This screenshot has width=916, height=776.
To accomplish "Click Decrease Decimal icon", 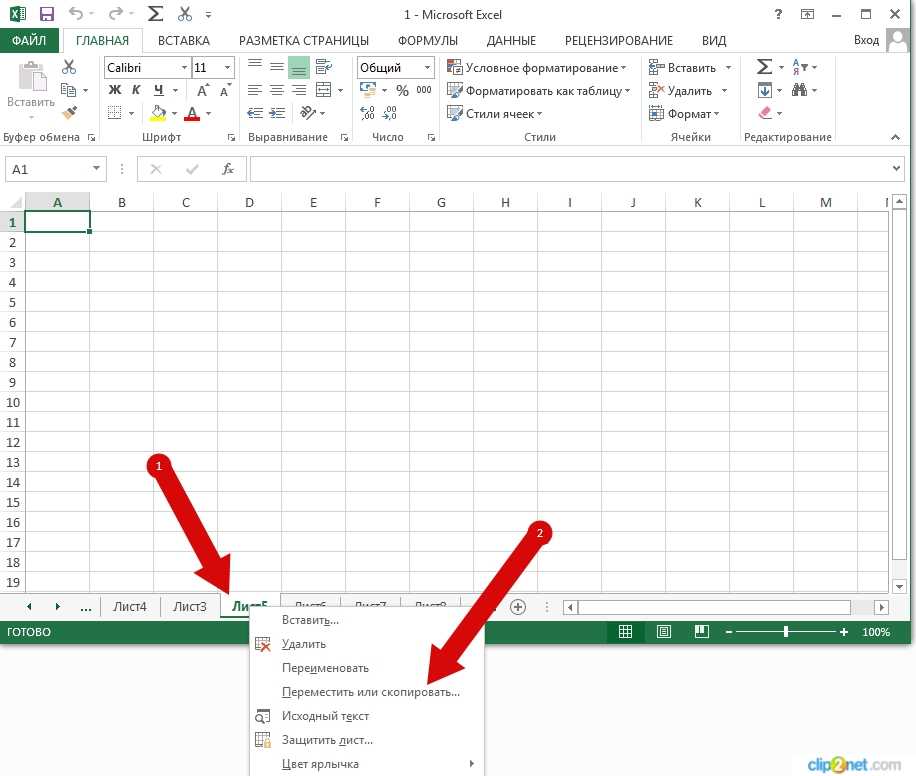I will 390,113.
